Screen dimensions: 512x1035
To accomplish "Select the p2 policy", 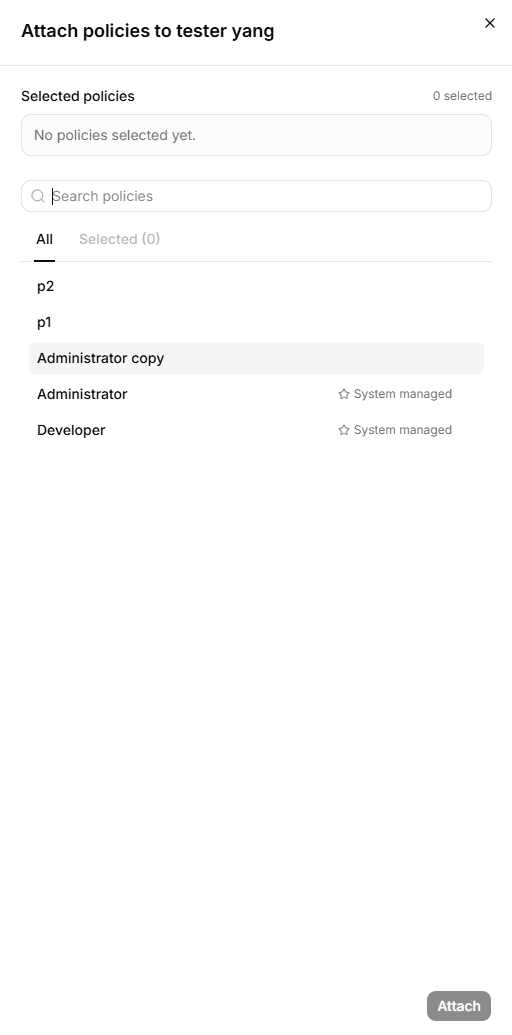I will 256,286.
